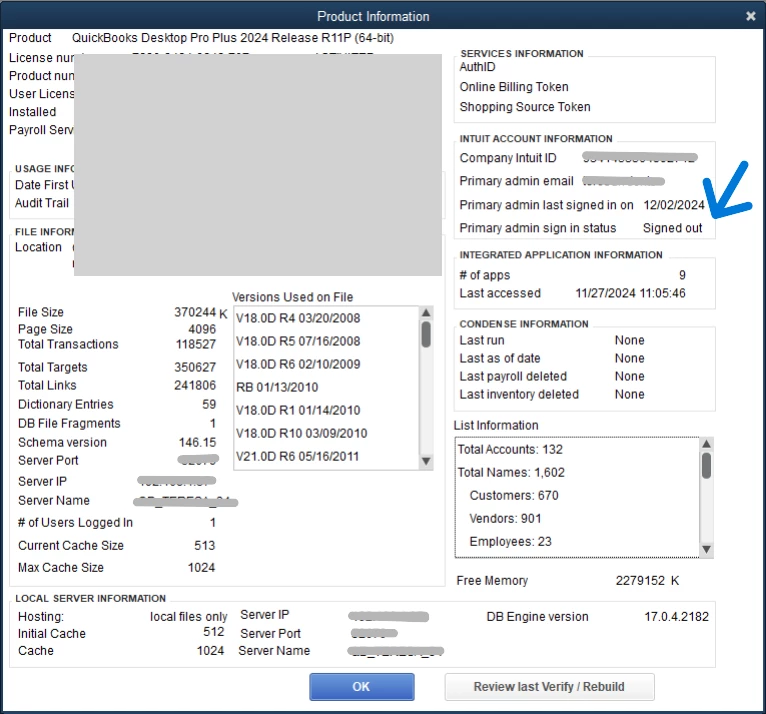Close the Product Information dialog
Screen dimensions: 766x714
[751, 16]
